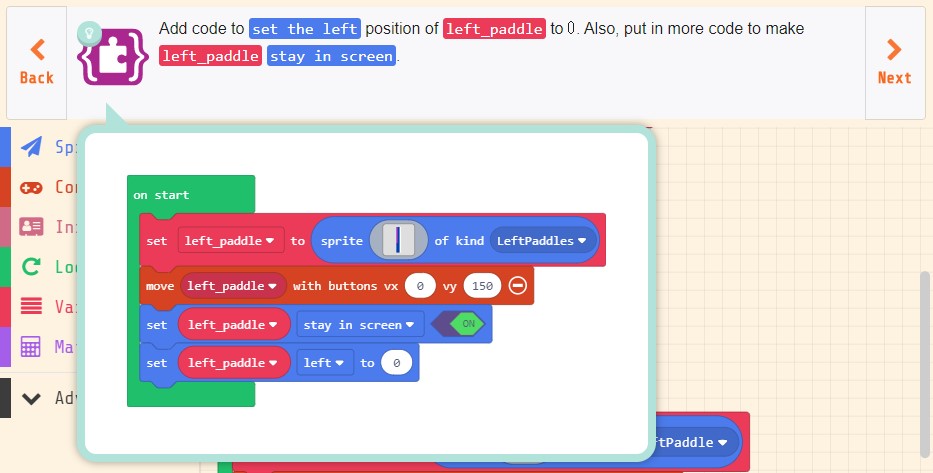This screenshot has width=933, height=473.
Task: Expand the Advanced toolbox section
Action: point(31,398)
